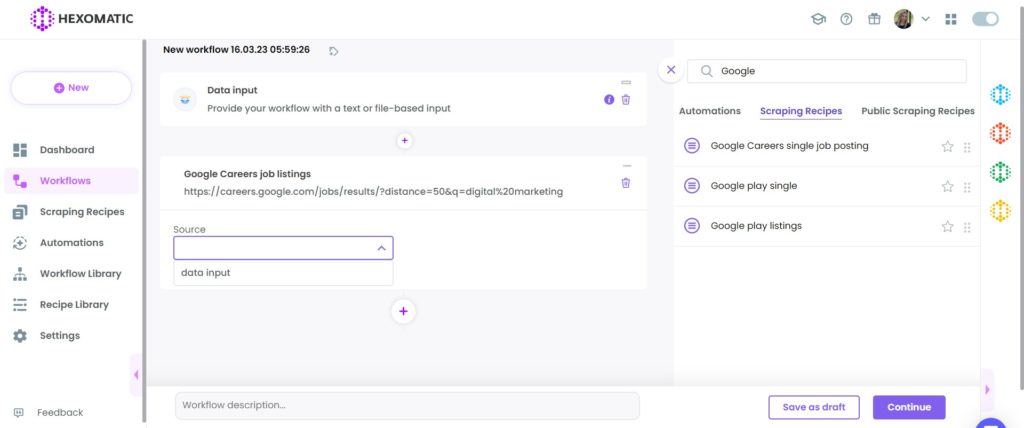Image resolution: width=1024 pixels, height=428 pixels.
Task: Toggle the theme switch in header
Action: click(x=985, y=19)
